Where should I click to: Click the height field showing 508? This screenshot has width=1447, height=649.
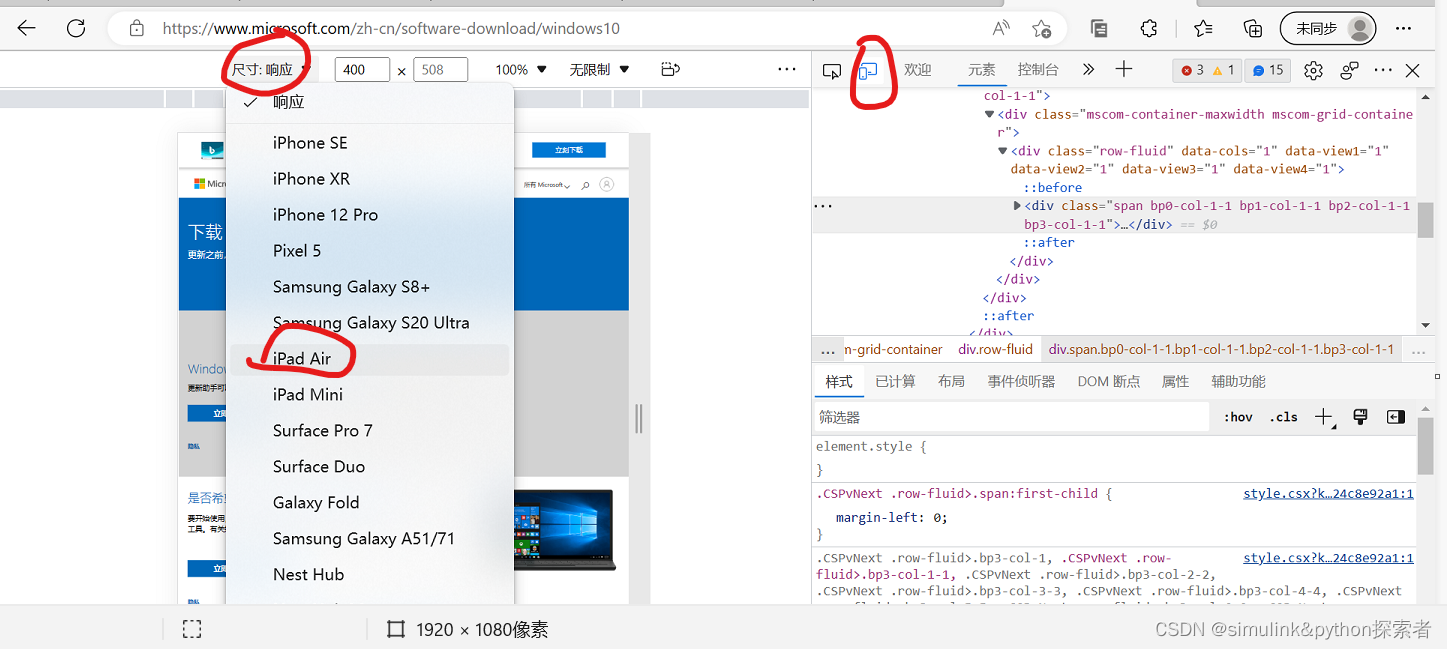[440, 70]
